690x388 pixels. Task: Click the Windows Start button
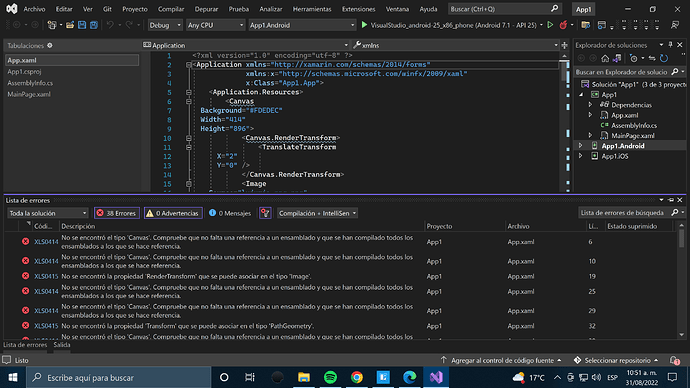pyautogui.click(x=13, y=377)
